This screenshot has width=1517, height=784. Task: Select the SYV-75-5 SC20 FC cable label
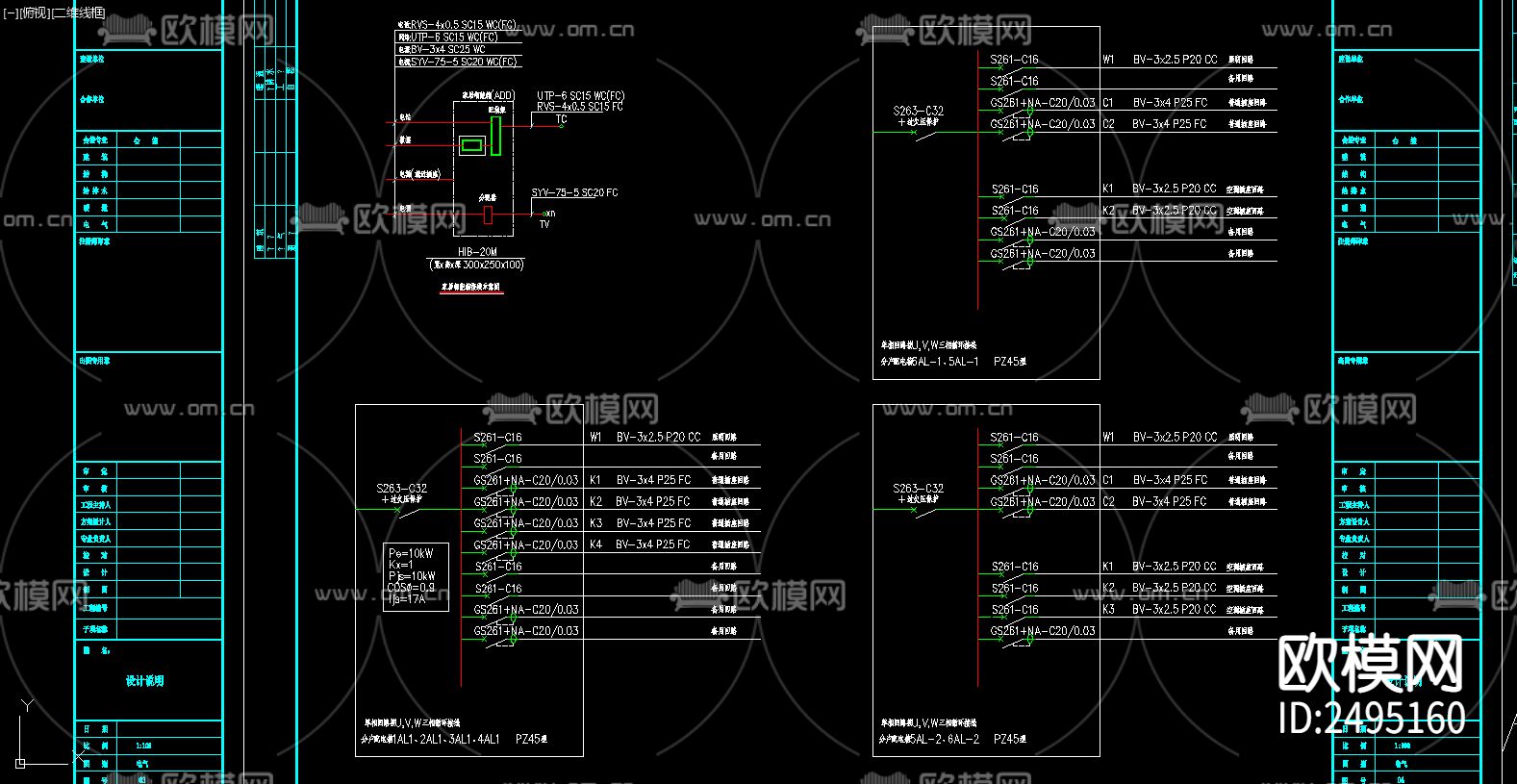click(575, 192)
